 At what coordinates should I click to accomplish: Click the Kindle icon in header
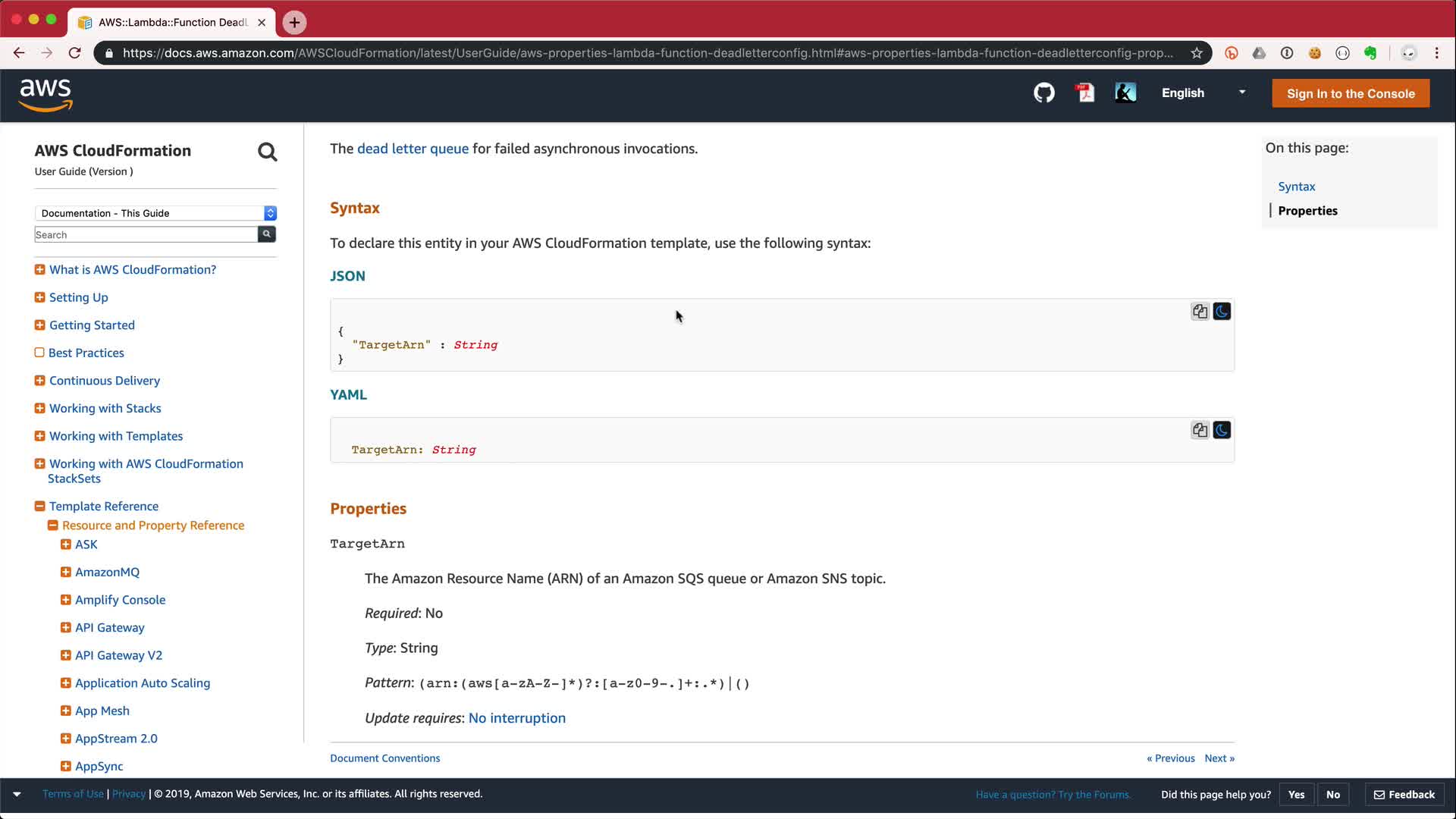click(x=1125, y=93)
